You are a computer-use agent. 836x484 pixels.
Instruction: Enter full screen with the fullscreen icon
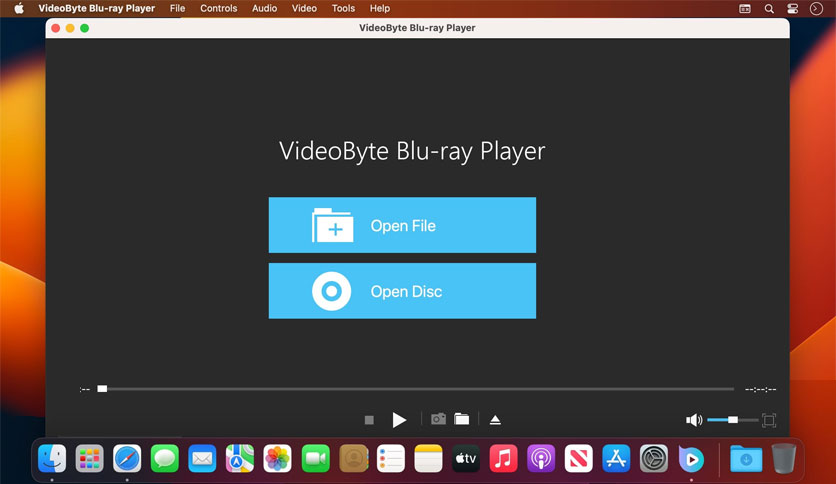pos(769,420)
